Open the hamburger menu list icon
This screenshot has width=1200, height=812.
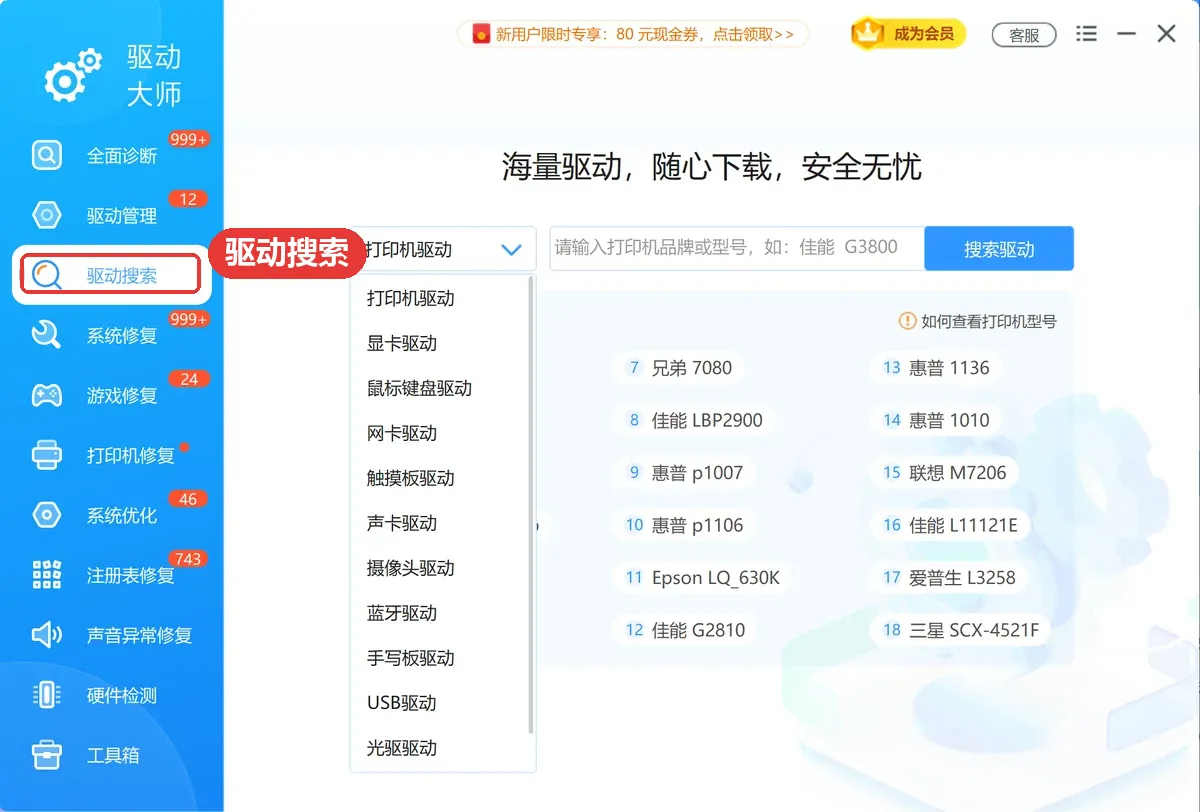click(1086, 34)
